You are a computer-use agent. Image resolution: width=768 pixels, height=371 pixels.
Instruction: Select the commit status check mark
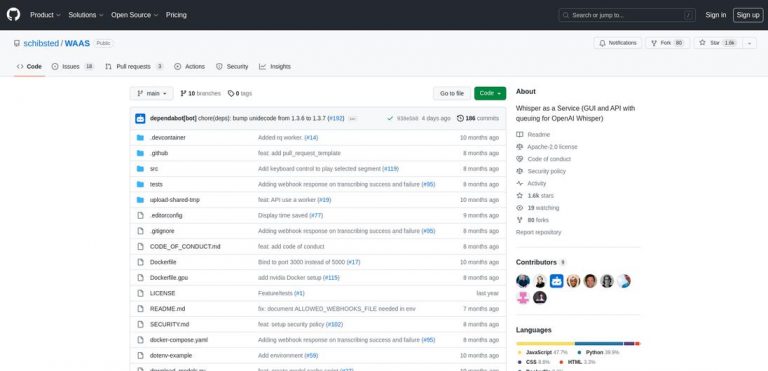[390, 118]
